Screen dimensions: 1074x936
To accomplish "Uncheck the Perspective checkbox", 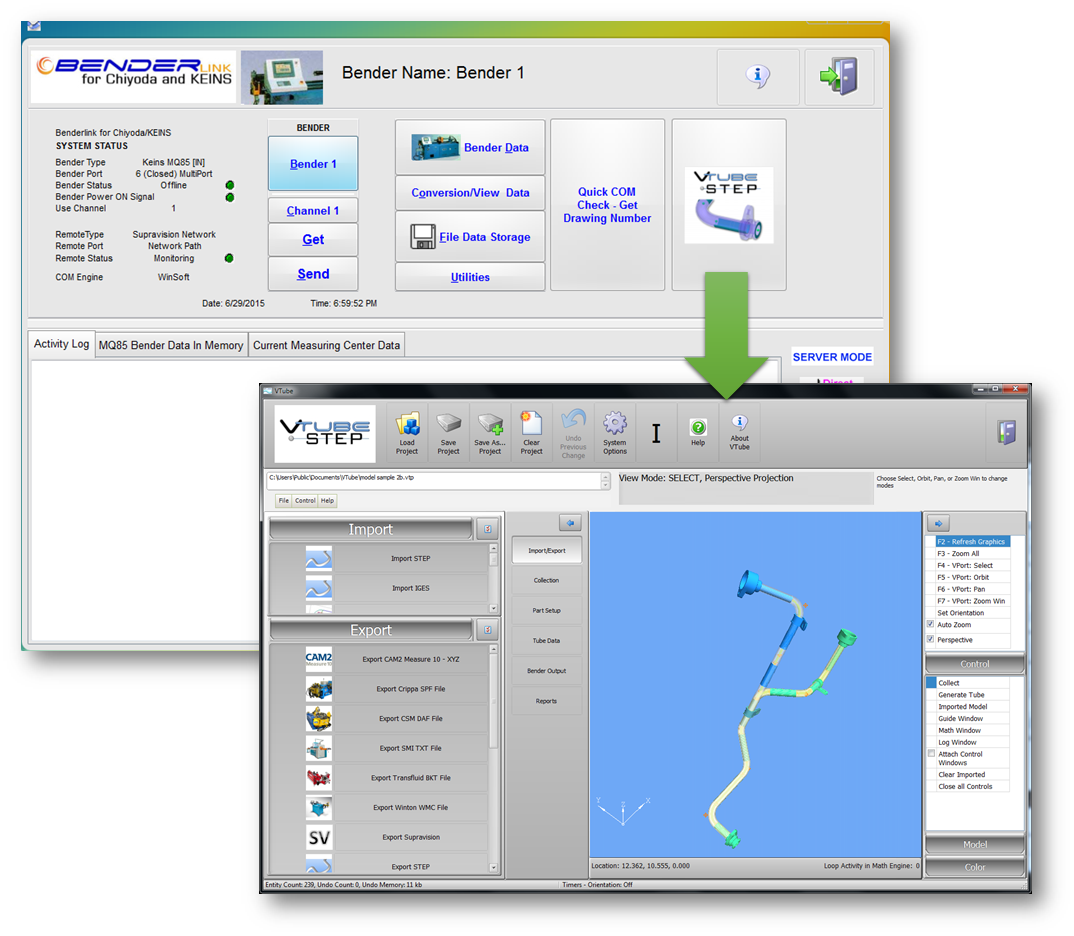I will [931, 640].
